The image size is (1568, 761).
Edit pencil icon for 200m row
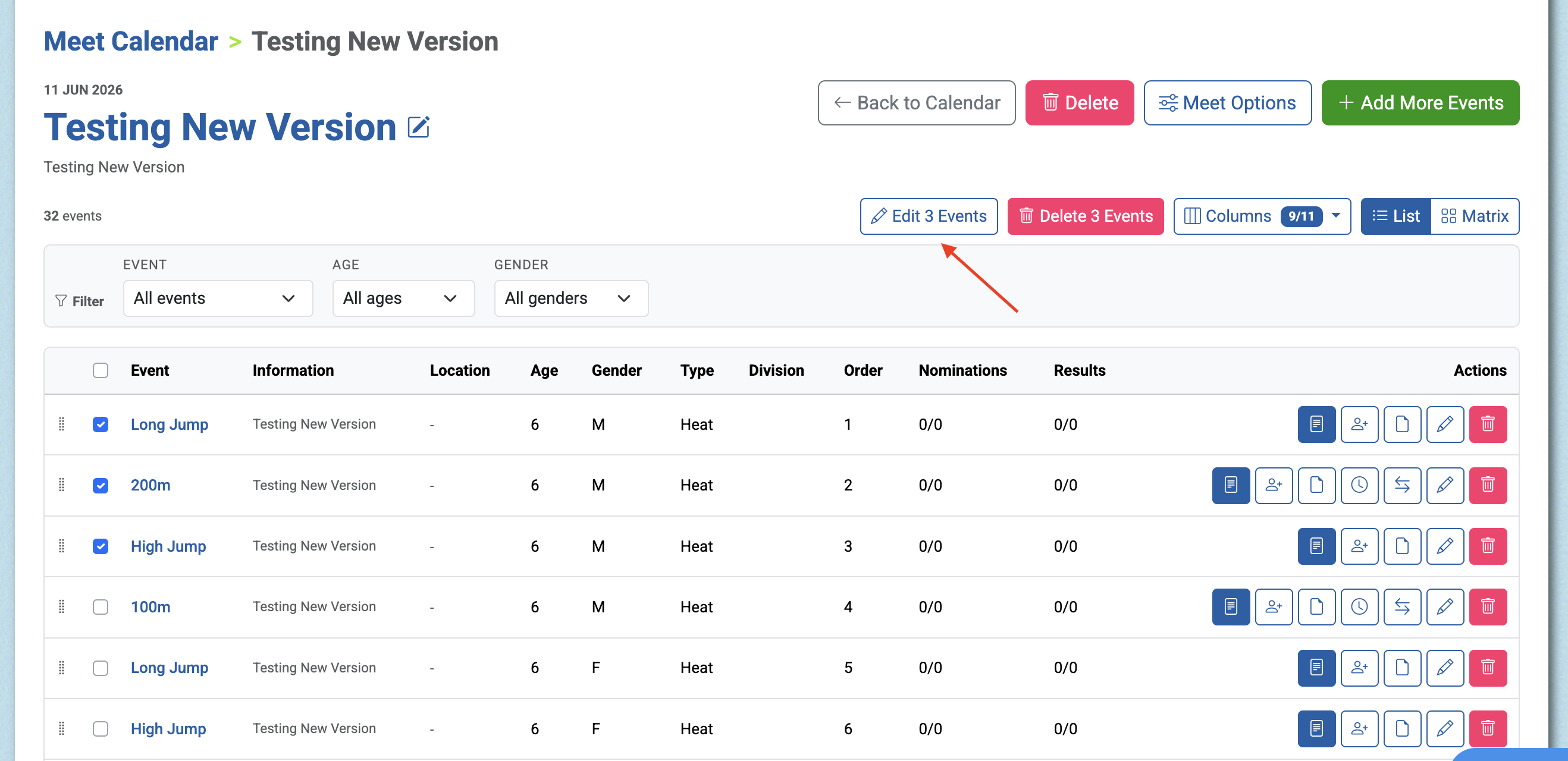(1445, 485)
